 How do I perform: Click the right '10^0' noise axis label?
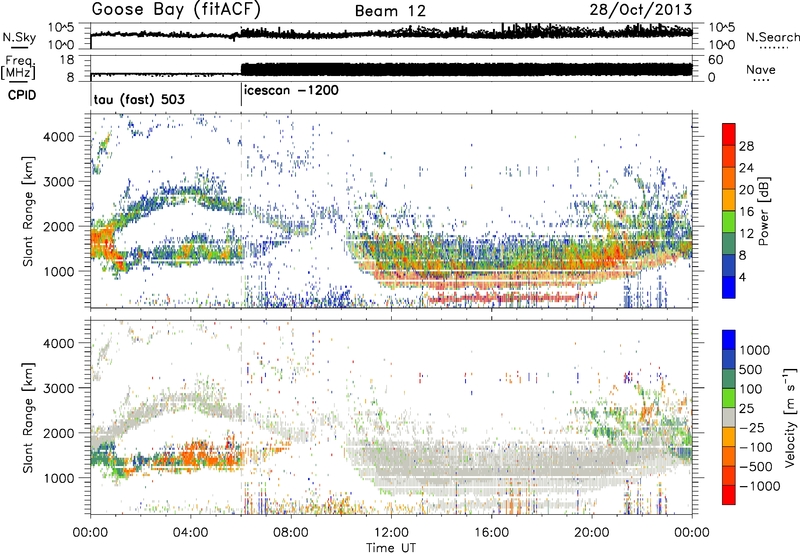coord(721,45)
